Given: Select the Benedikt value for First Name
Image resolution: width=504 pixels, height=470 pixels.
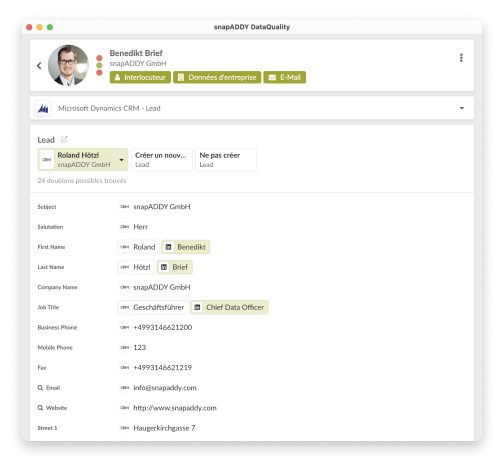Looking at the screenshot, I should (186, 247).
